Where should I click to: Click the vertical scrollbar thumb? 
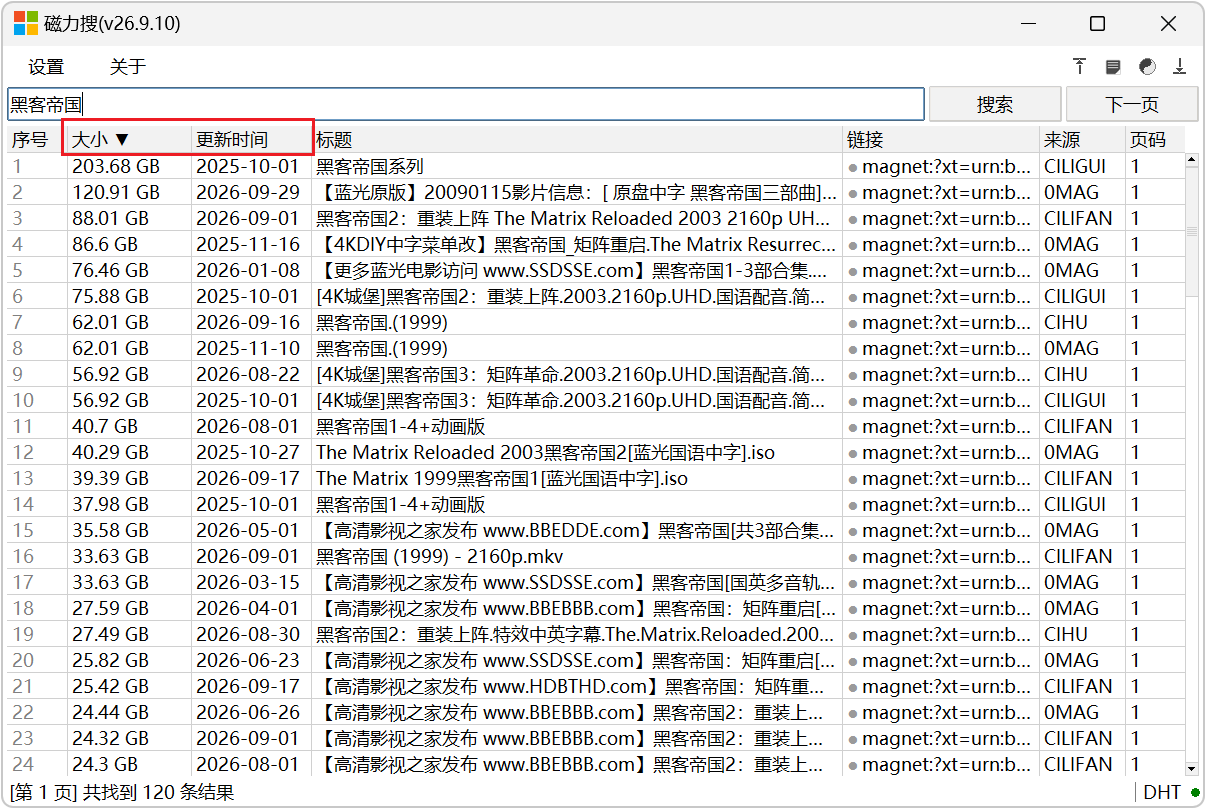coord(1191,232)
